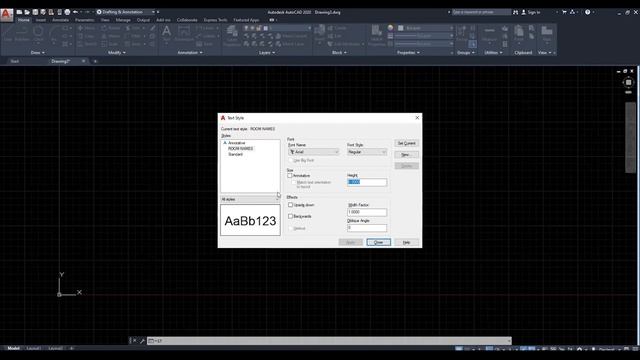Click the Dimension tool in Annotation panel
The height and width of the screenshot is (360, 640).
pos(184,33)
